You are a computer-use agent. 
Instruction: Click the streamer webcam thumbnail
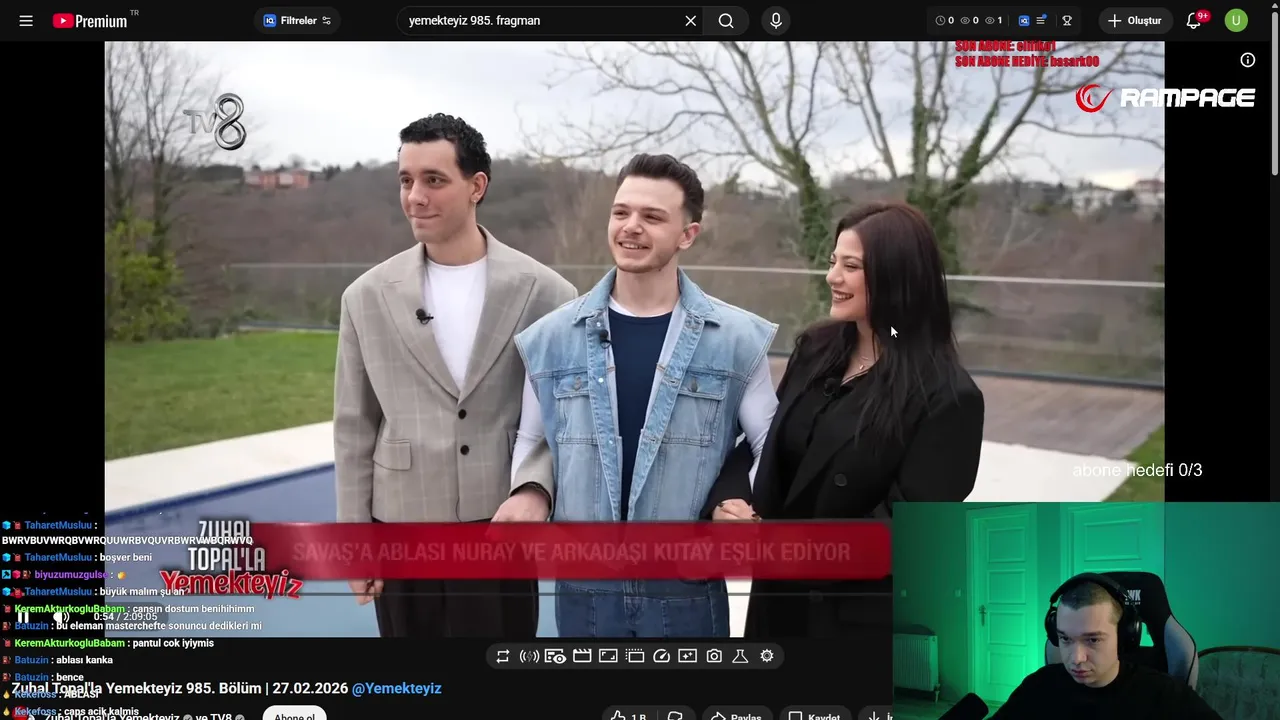tap(1086, 611)
